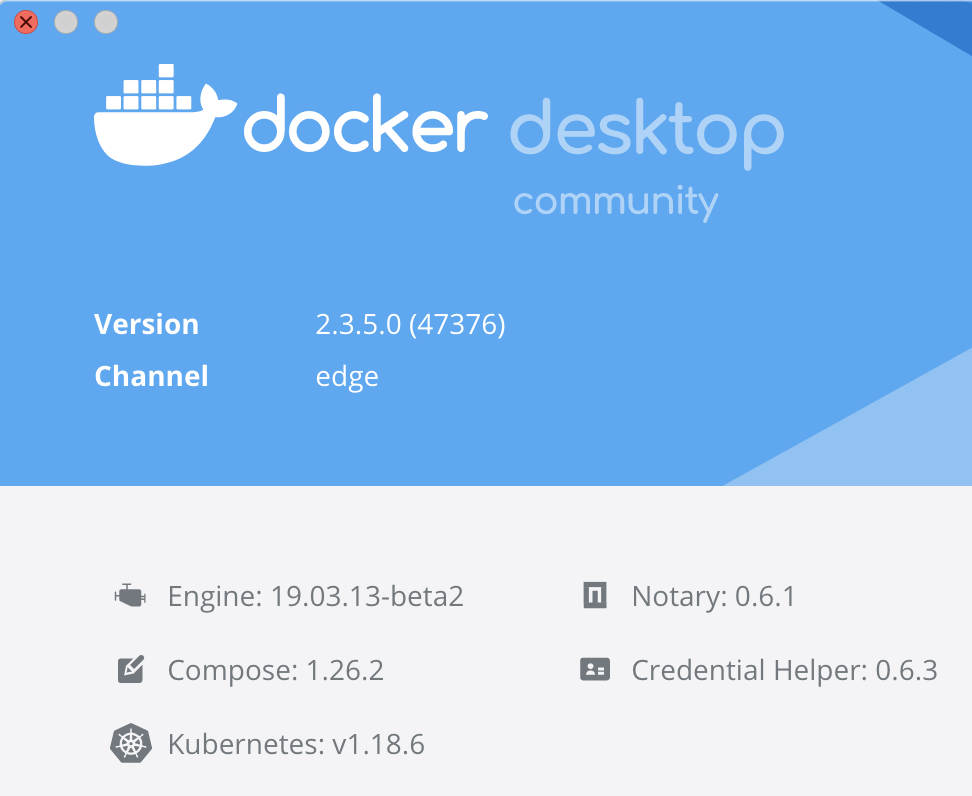
Task: Click Compose: 1.26.2 text
Action: 276,670
